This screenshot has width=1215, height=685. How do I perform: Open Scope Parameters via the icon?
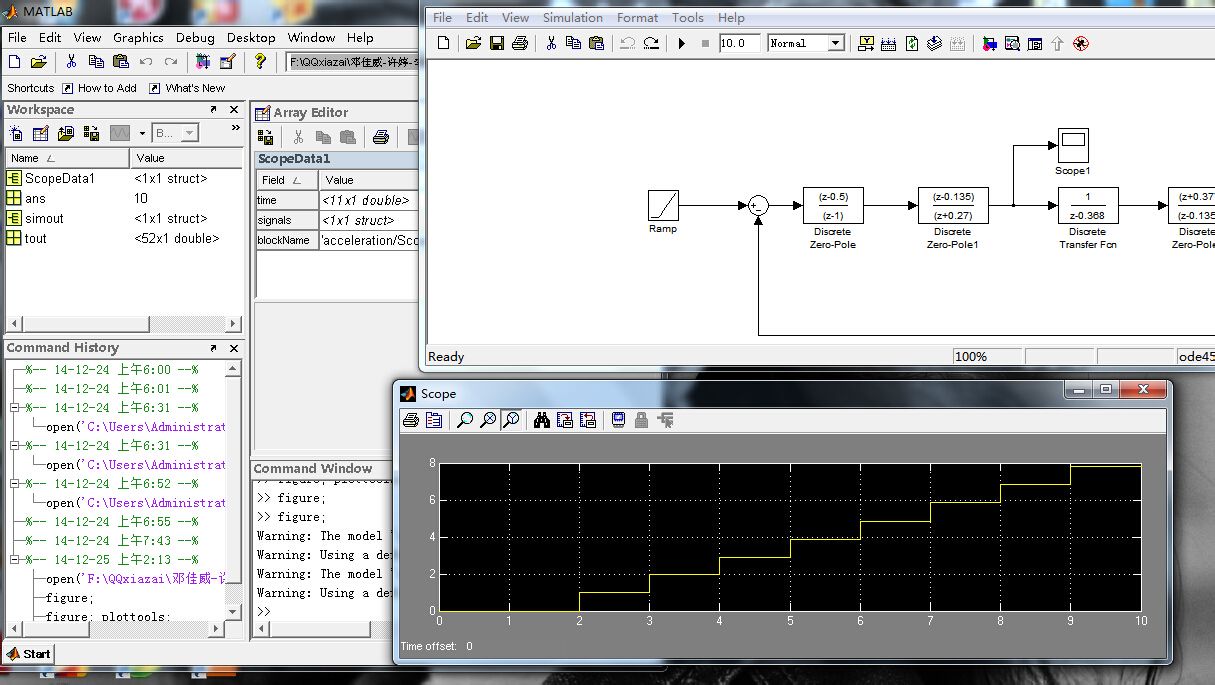point(434,420)
